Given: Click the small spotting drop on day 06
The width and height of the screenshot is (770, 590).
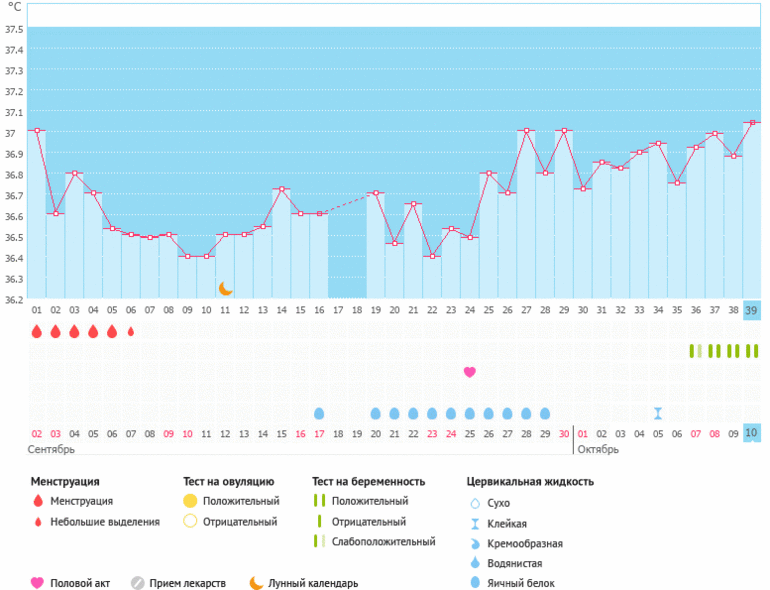Looking at the screenshot, I should point(131,331).
